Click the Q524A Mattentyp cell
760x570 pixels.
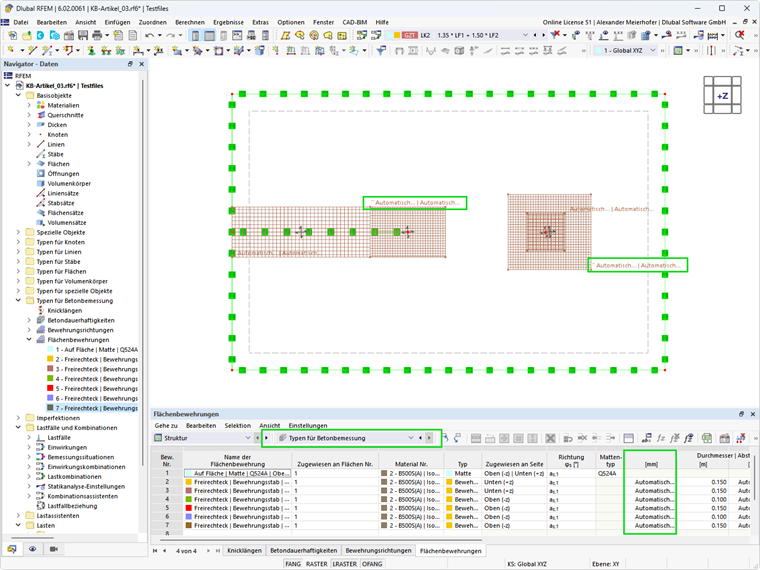[610, 473]
